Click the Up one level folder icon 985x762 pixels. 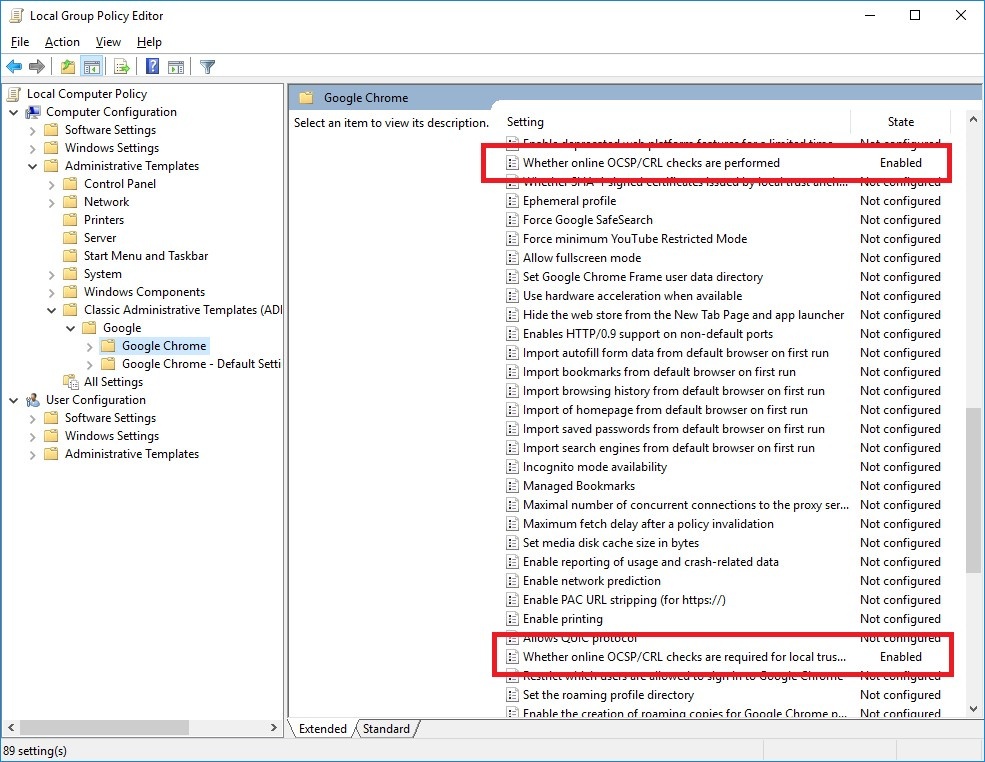click(x=68, y=66)
